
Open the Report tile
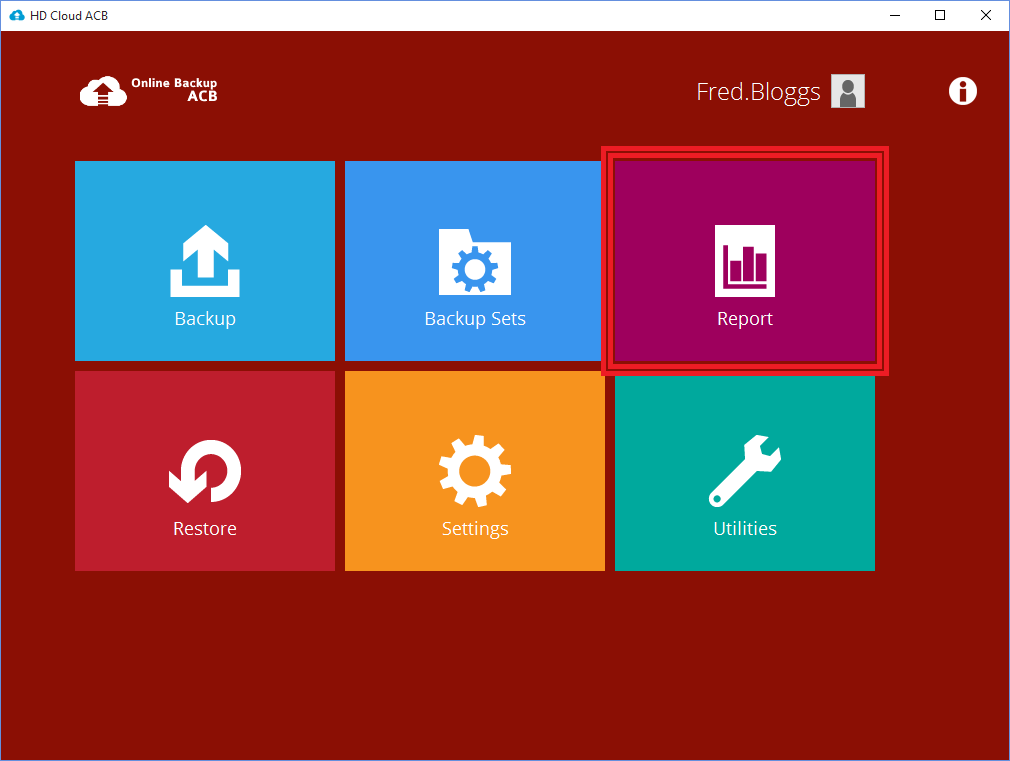(x=745, y=261)
